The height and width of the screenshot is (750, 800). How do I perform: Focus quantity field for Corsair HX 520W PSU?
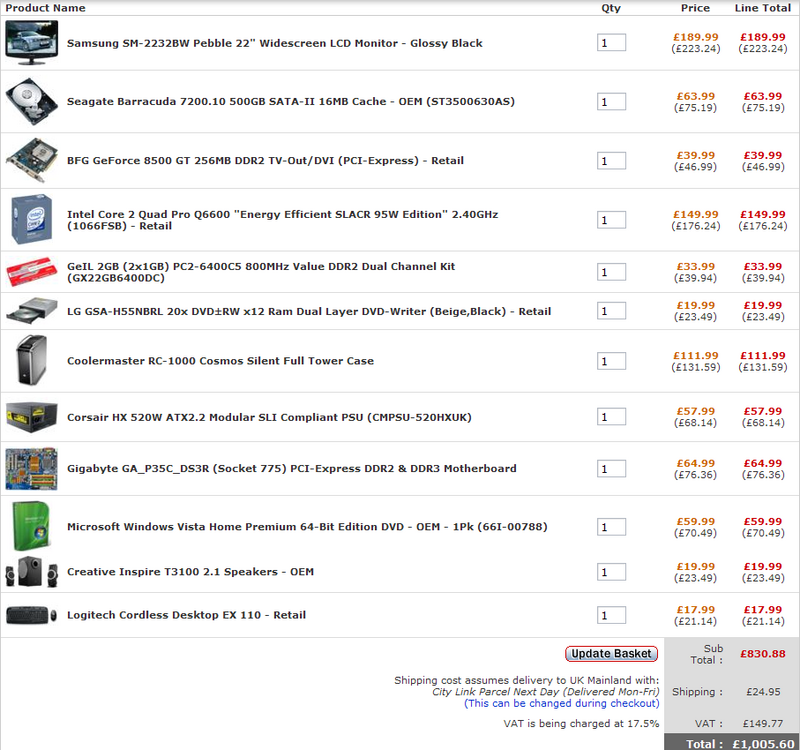[x=611, y=417]
